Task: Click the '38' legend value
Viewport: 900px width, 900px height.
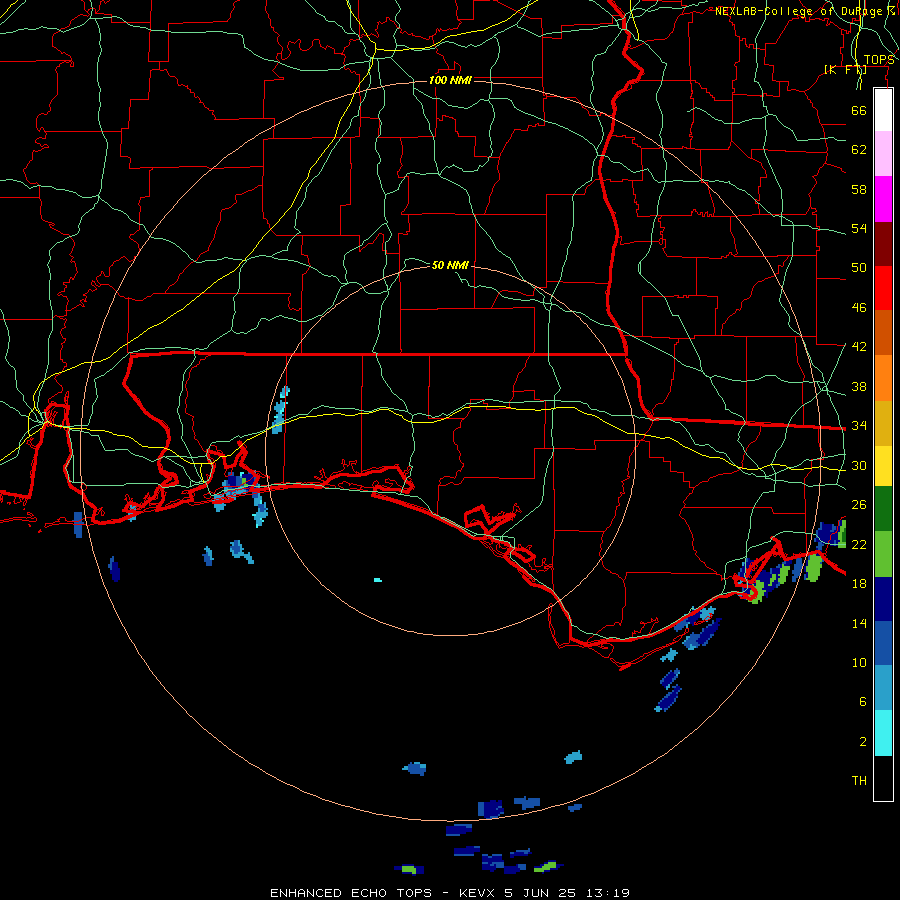Action: (x=859, y=387)
